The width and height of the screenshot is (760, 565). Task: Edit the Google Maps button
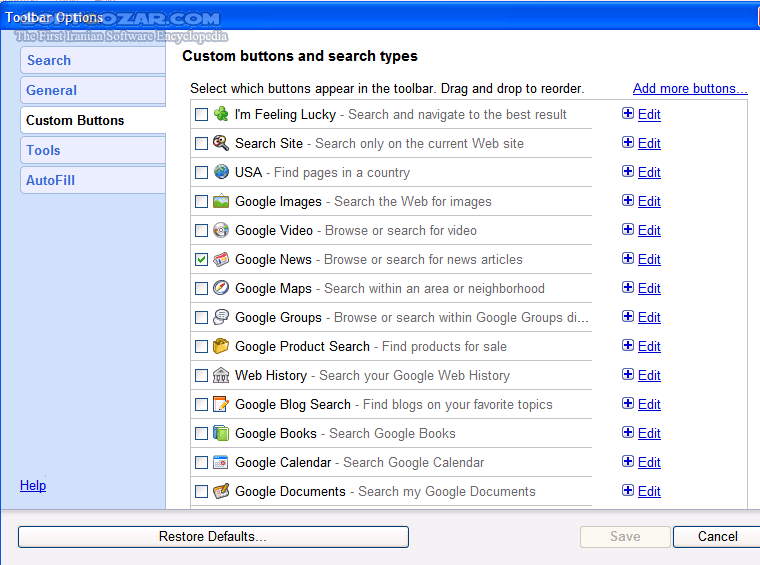(x=649, y=289)
